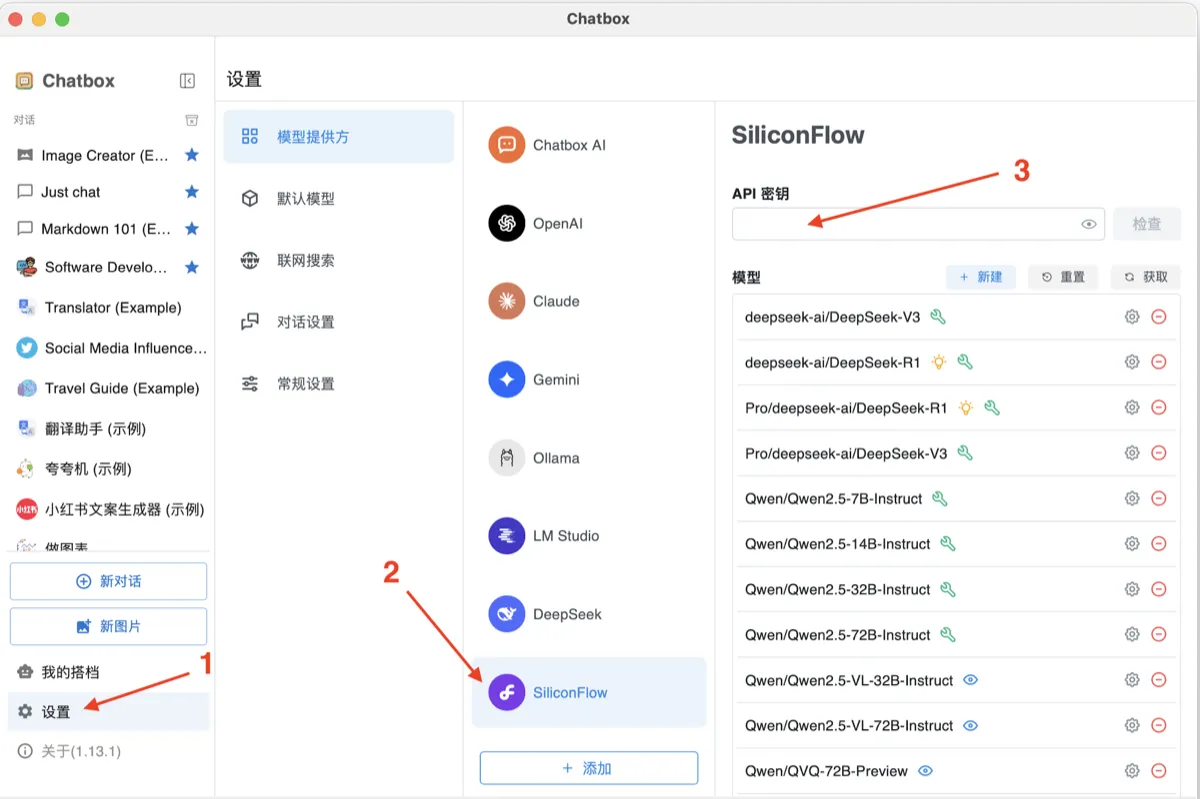Open settings gear for Qwen/Qwen2.5-32B-Instruct
The image size is (1200, 799).
(1132, 589)
